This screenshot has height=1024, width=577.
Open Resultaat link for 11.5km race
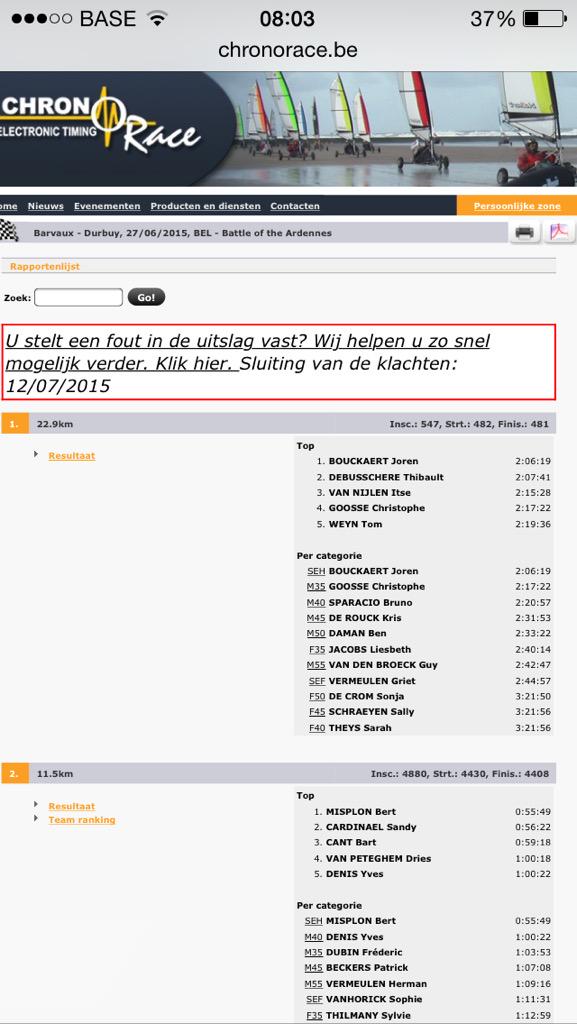72,807
